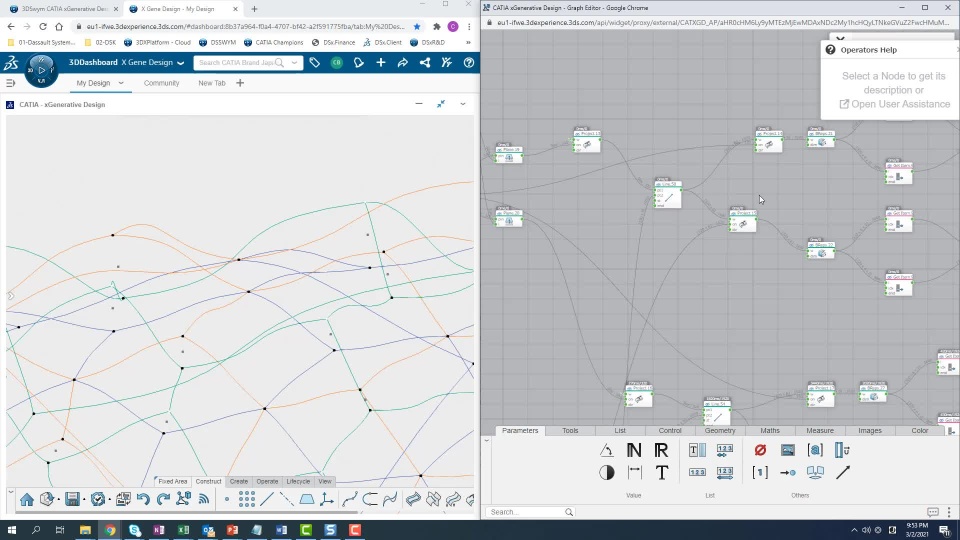Open the Graph Editor three-dot menu
Image resolution: width=960 pixels, height=540 pixels.
click(x=949, y=512)
